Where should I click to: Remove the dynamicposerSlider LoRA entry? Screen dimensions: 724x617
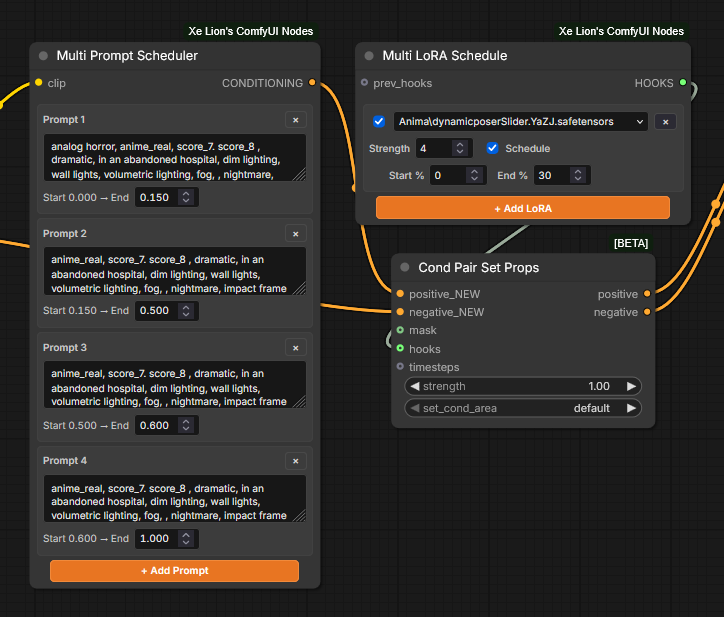tap(665, 122)
